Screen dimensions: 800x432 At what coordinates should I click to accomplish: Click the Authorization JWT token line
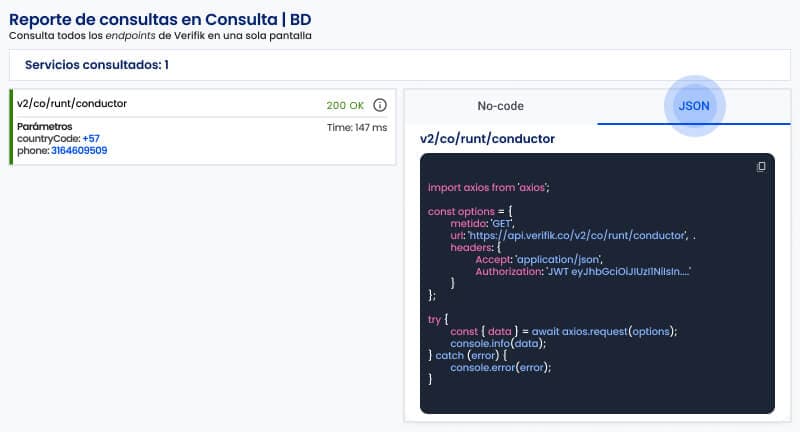[x=583, y=271]
